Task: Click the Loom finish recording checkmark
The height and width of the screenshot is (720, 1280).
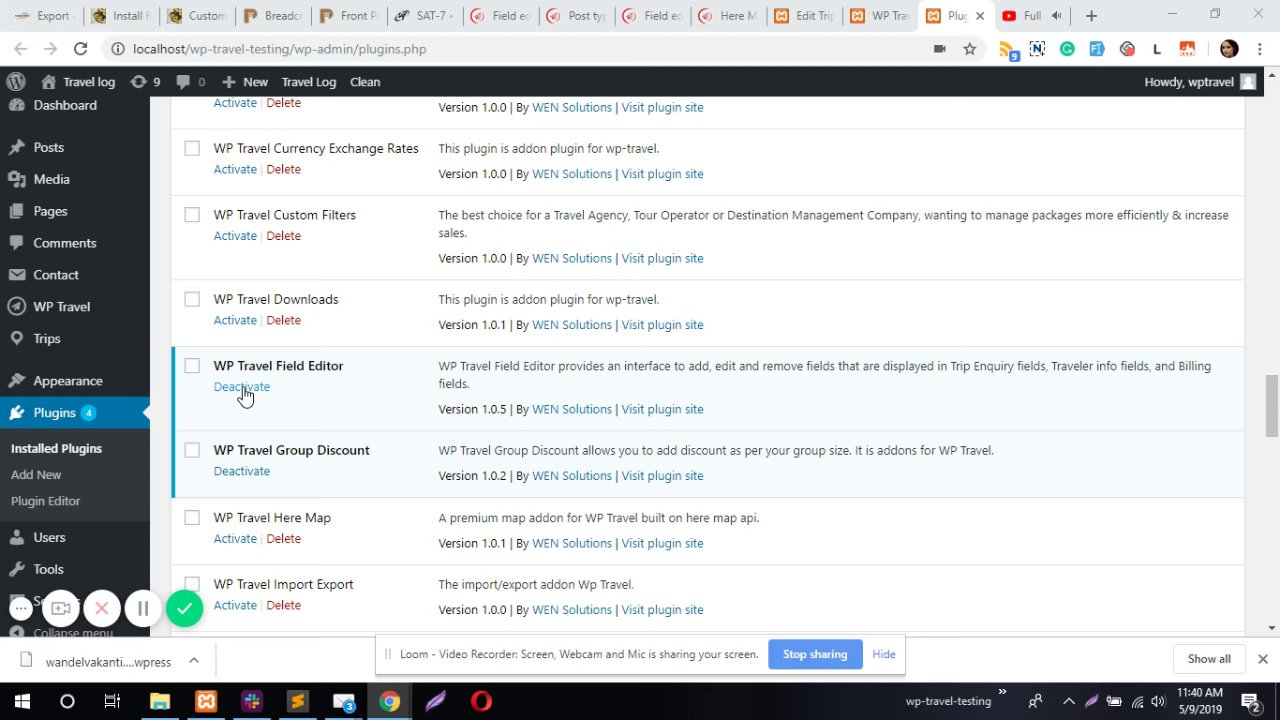Action: (184, 608)
